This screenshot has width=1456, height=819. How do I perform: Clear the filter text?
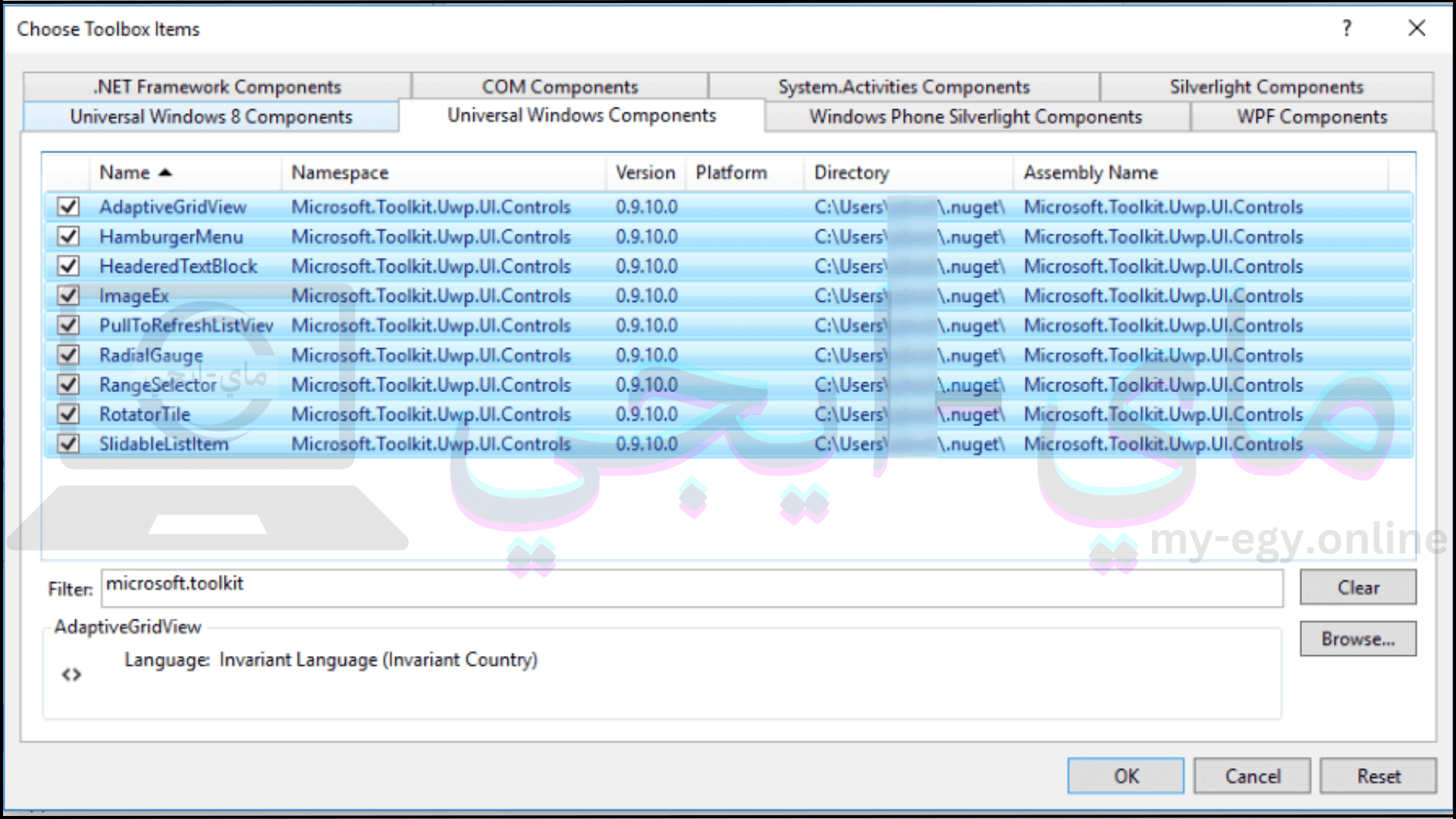tap(1358, 588)
